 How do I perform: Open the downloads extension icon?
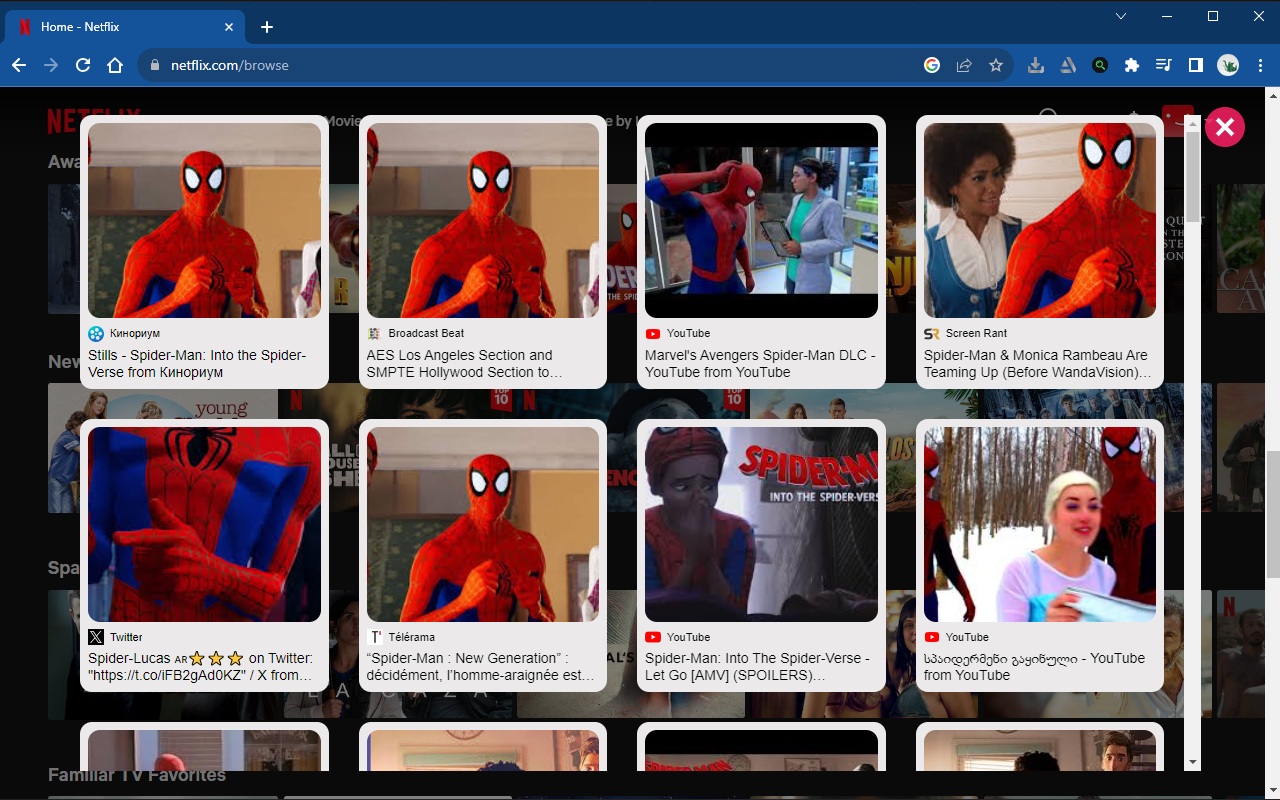coord(1036,65)
